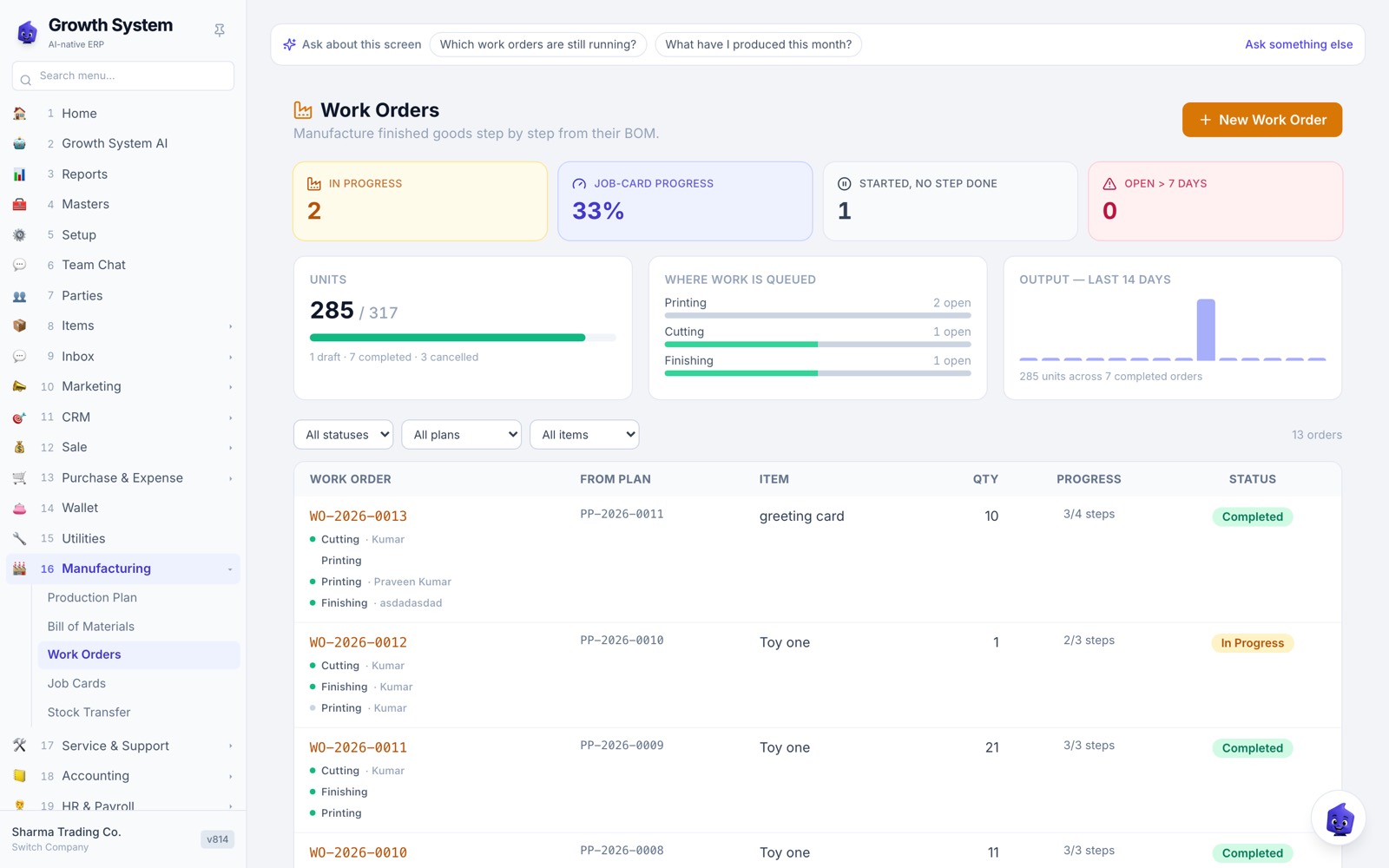Click the Setup gear icon
The width and height of the screenshot is (1389, 868).
(20, 235)
